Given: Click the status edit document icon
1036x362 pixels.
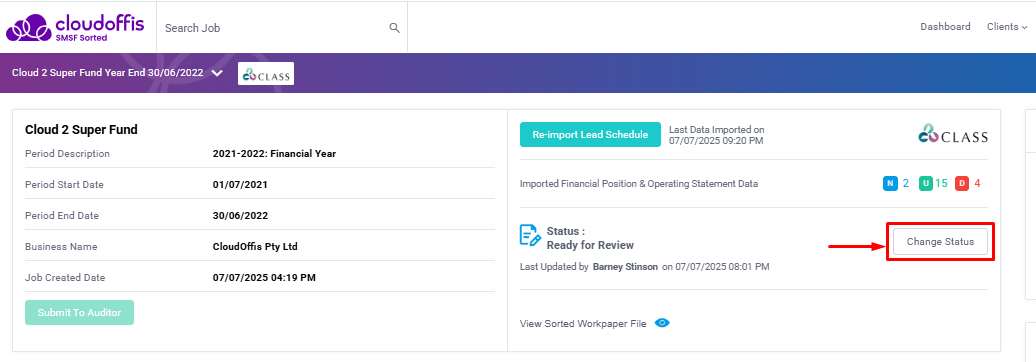Looking at the screenshot, I should (530, 236).
